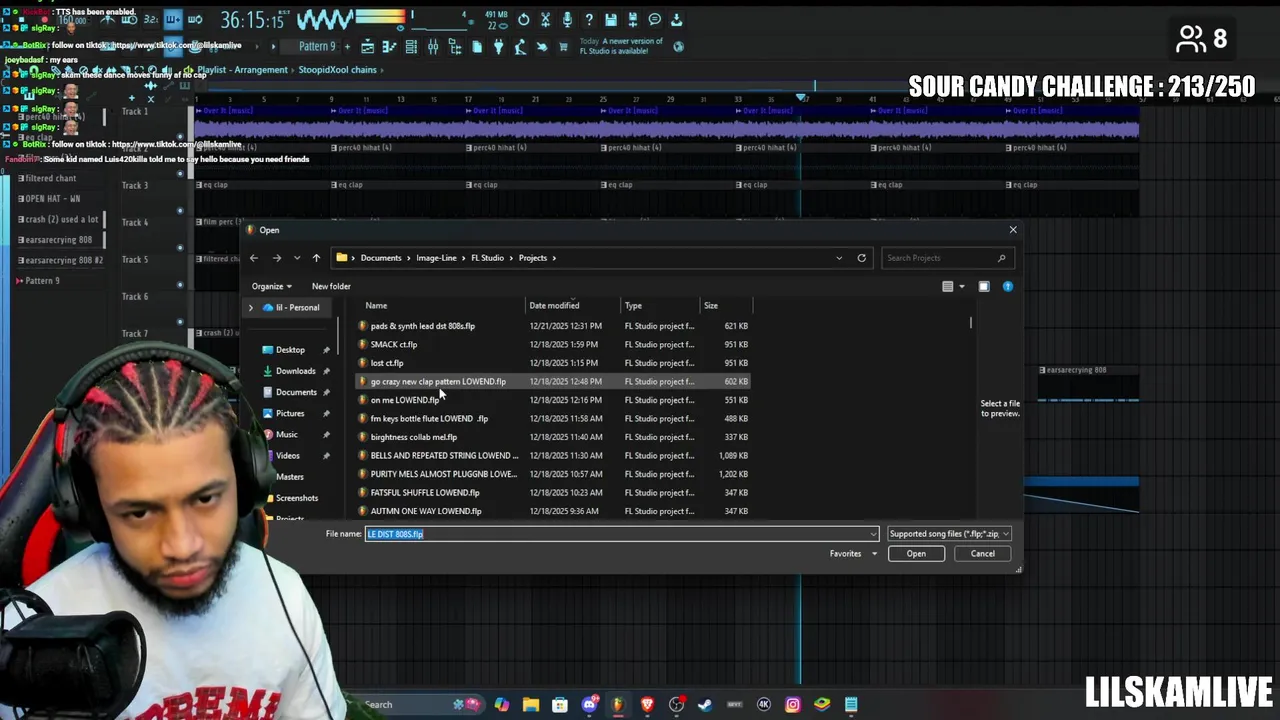The image size is (1280, 720).
Task: Click Image-Line in the address breadcrumb
Action: pos(436,258)
